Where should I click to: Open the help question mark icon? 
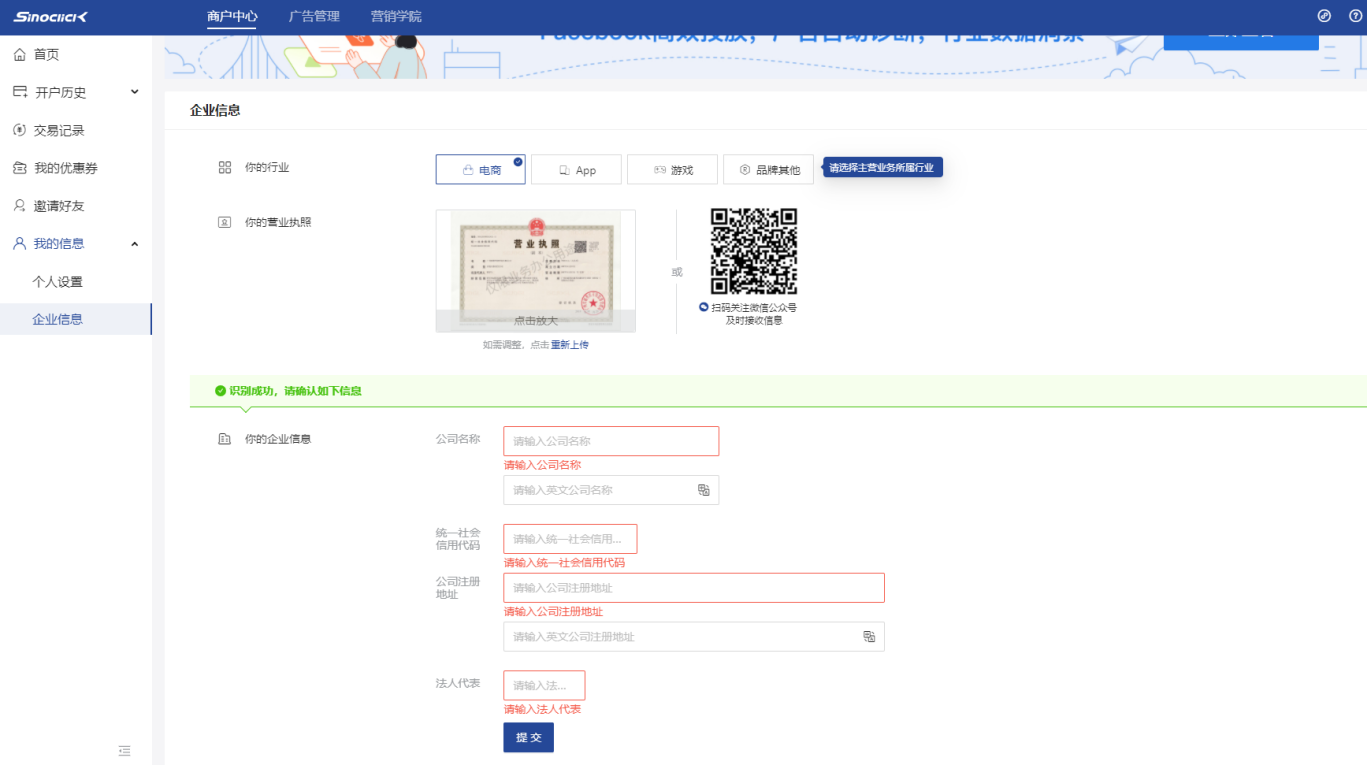click(1355, 16)
